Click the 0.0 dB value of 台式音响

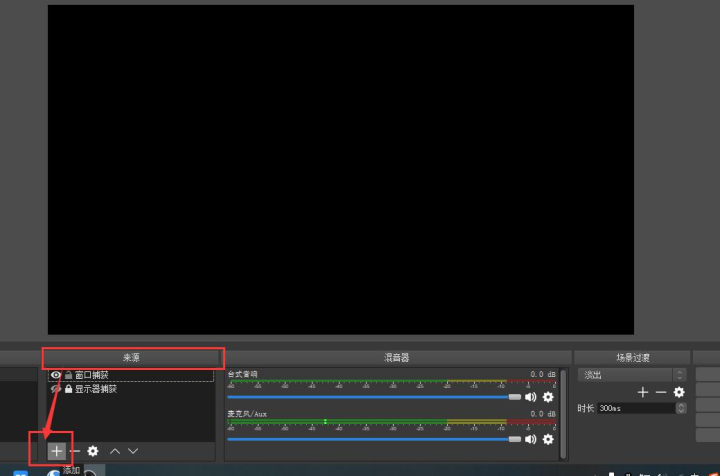click(543, 375)
